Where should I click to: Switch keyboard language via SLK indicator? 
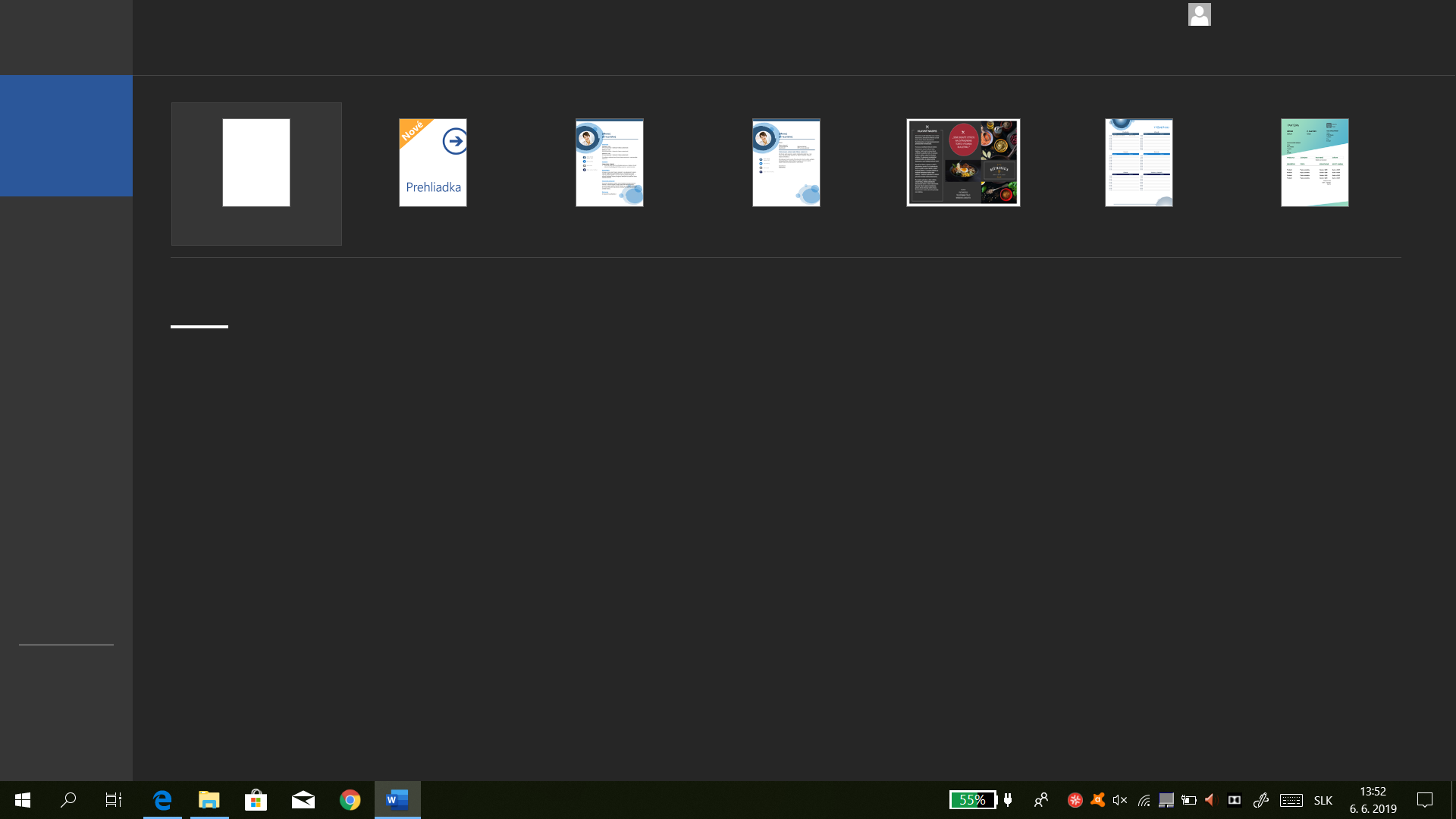tap(1323, 800)
